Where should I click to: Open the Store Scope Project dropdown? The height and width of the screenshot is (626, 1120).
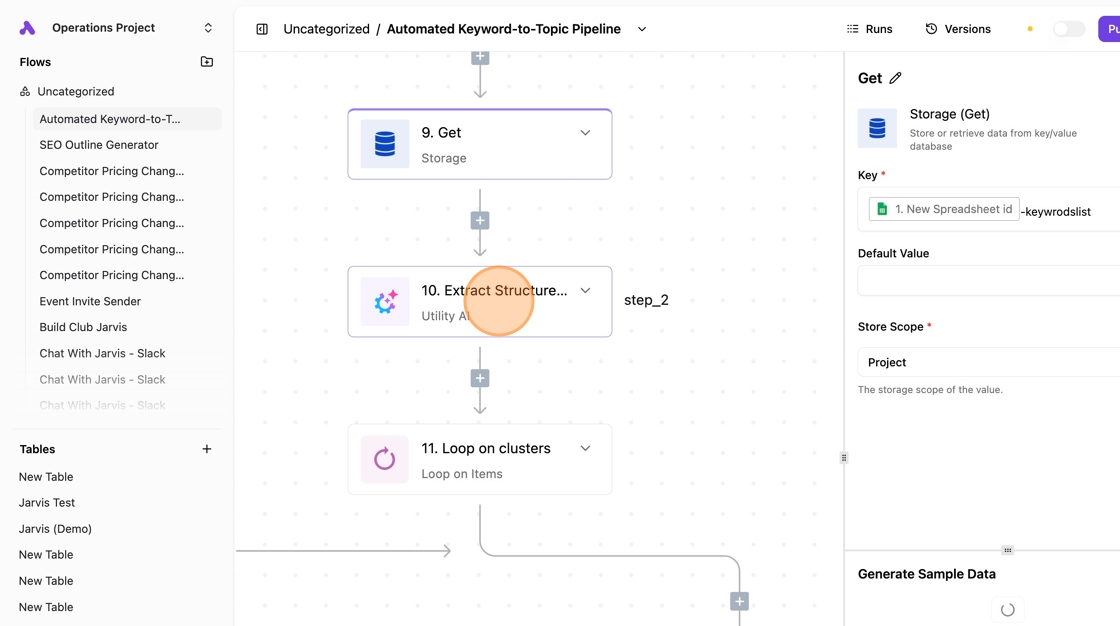989,362
